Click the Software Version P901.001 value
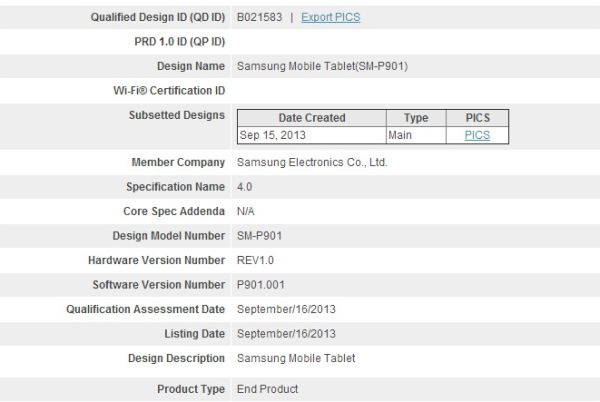 pos(262,285)
